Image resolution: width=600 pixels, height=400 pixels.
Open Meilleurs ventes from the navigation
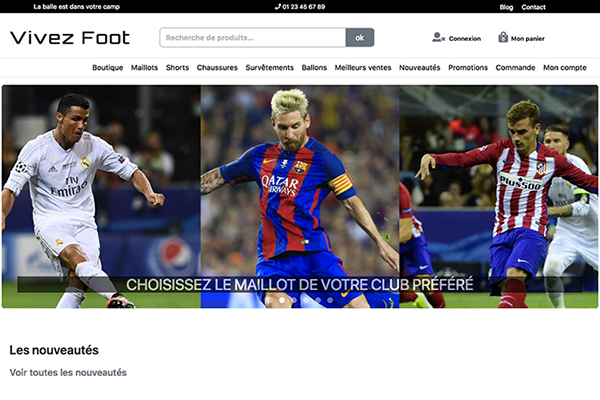point(363,68)
